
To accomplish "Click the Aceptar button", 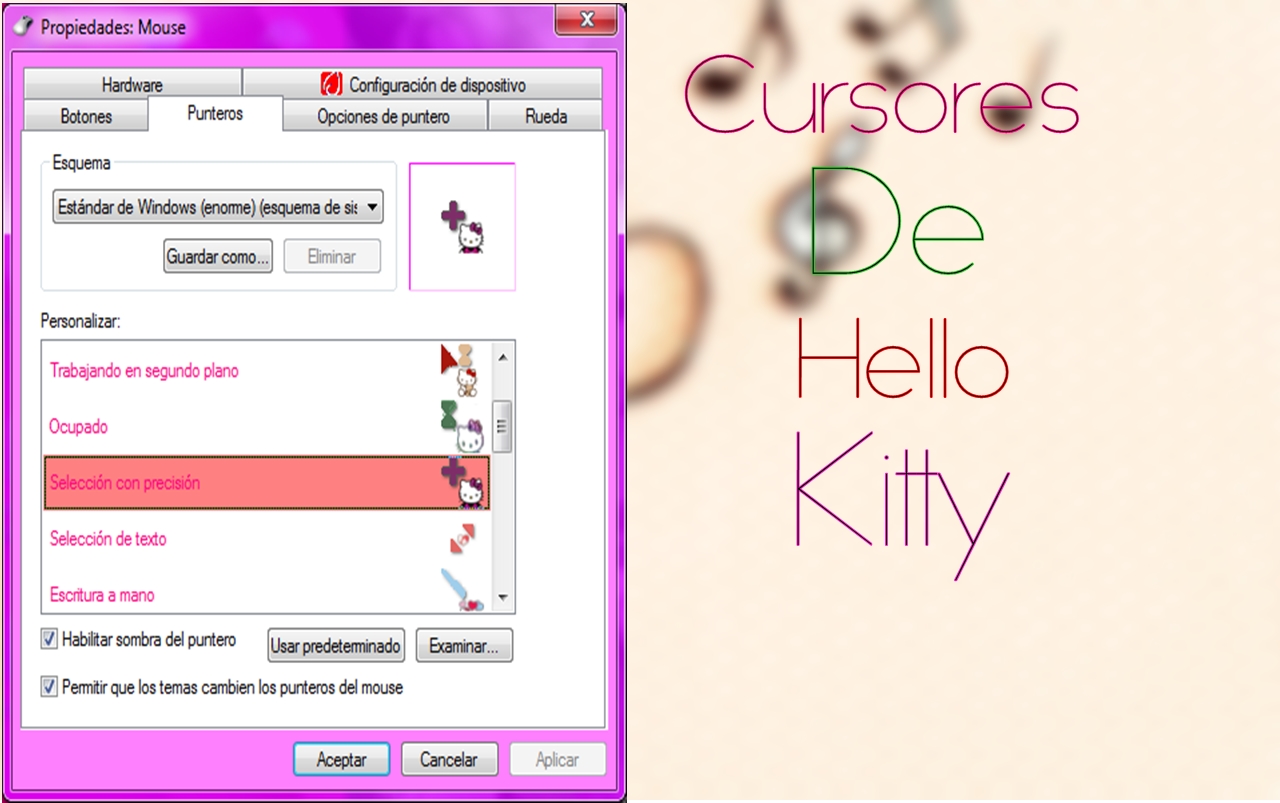I will click(341, 759).
